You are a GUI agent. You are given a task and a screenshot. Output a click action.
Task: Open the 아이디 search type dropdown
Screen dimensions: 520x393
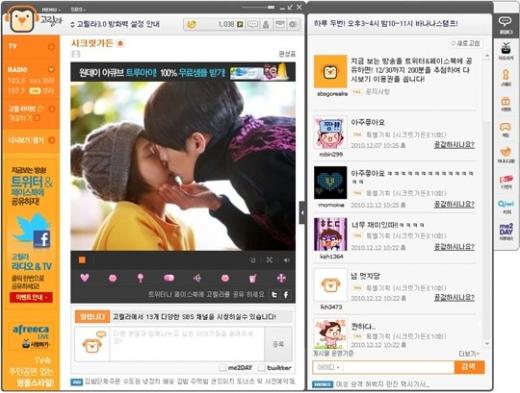click(328, 367)
